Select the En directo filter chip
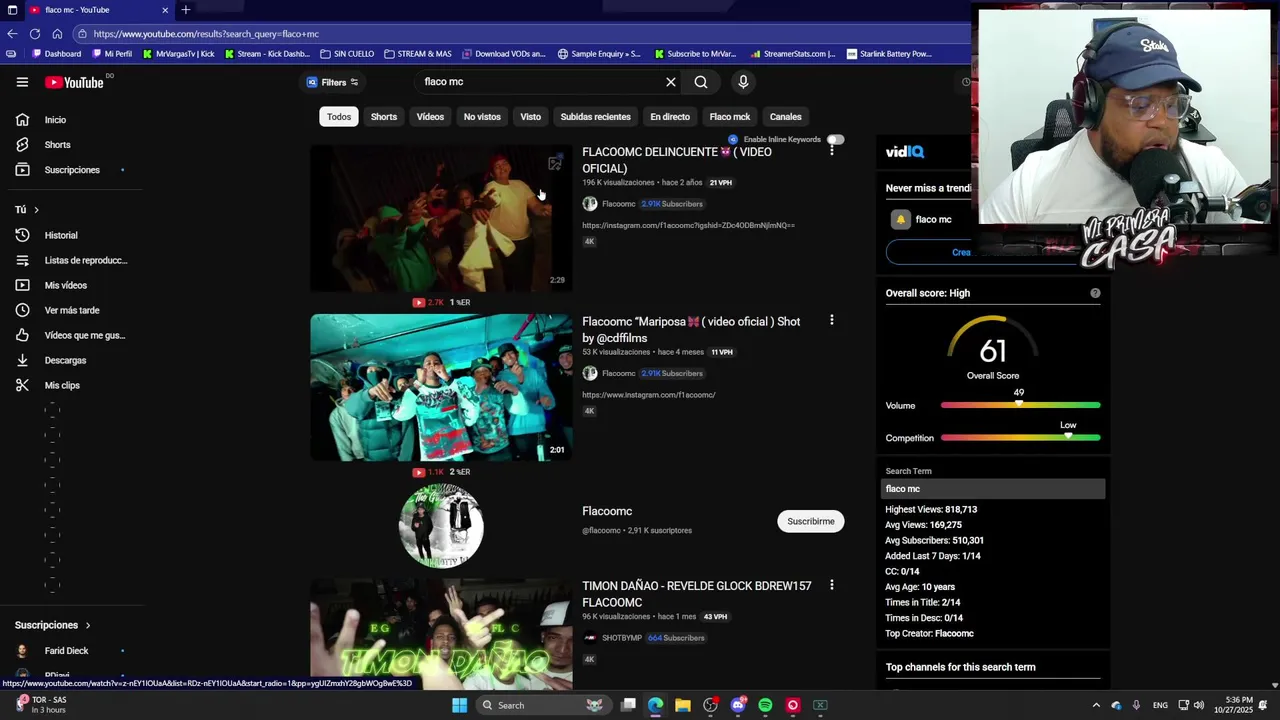This screenshot has width=1280, height=720. 670,117
